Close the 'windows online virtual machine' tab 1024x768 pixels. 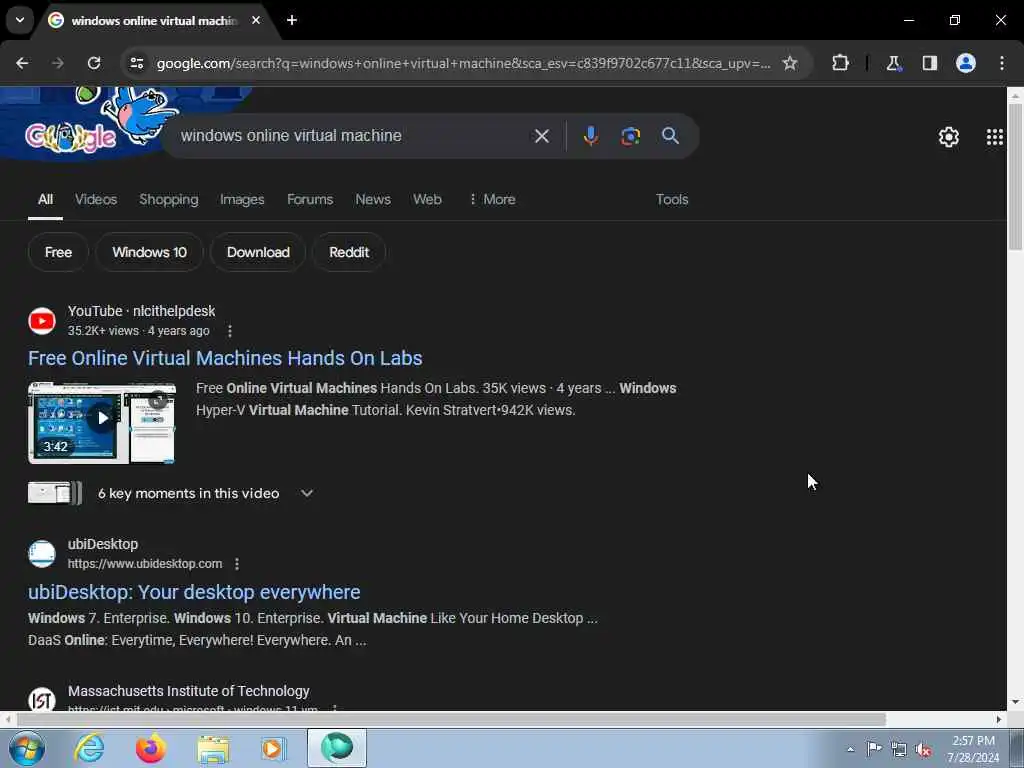click(256, 20)
